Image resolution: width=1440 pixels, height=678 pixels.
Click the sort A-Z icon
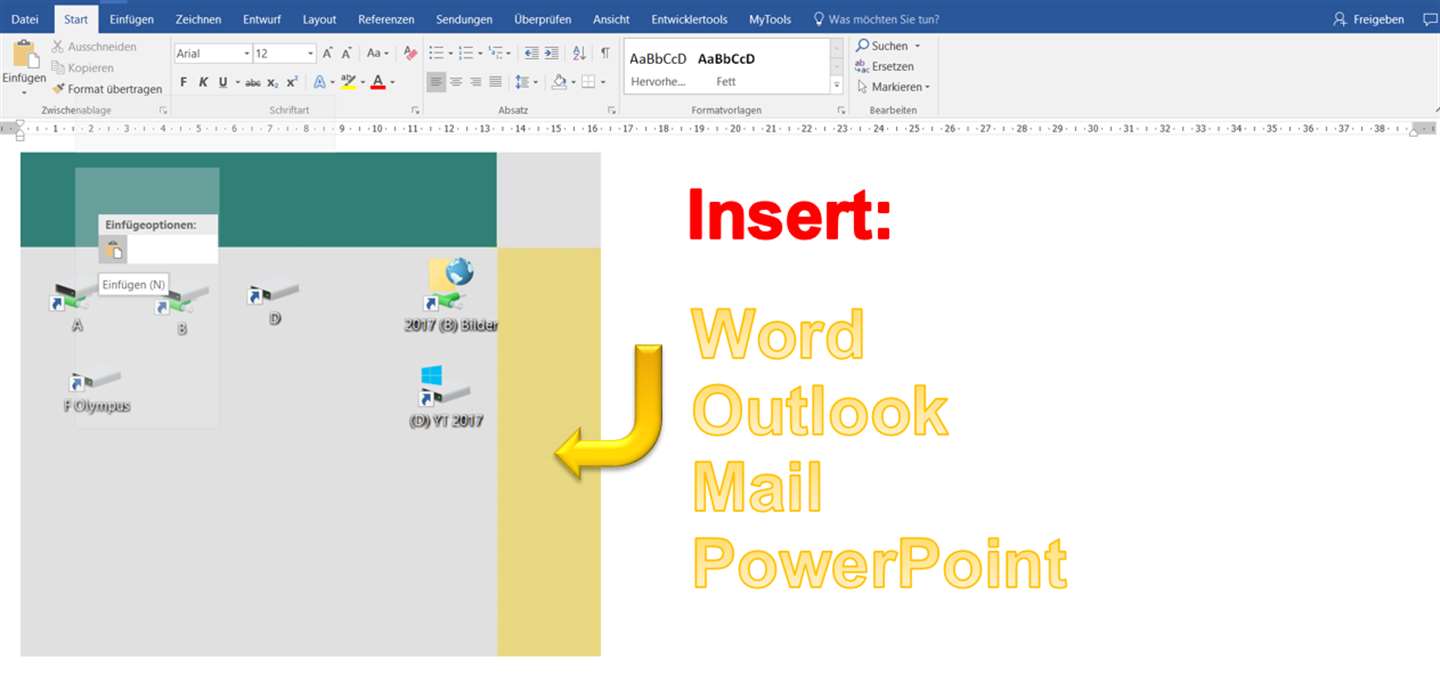pyautogui.click(x=580, y=53)
